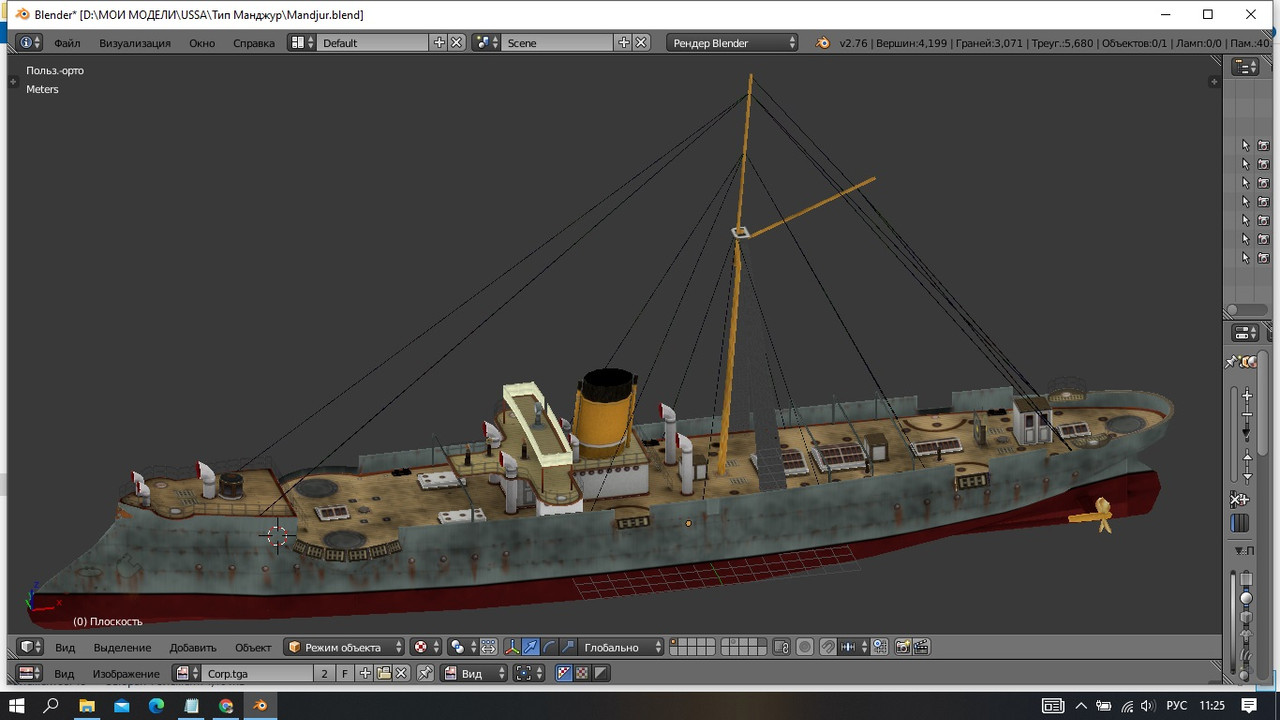Add a new scene with the plus icon
Viewport: 1280px width, 720px height.
624,43
